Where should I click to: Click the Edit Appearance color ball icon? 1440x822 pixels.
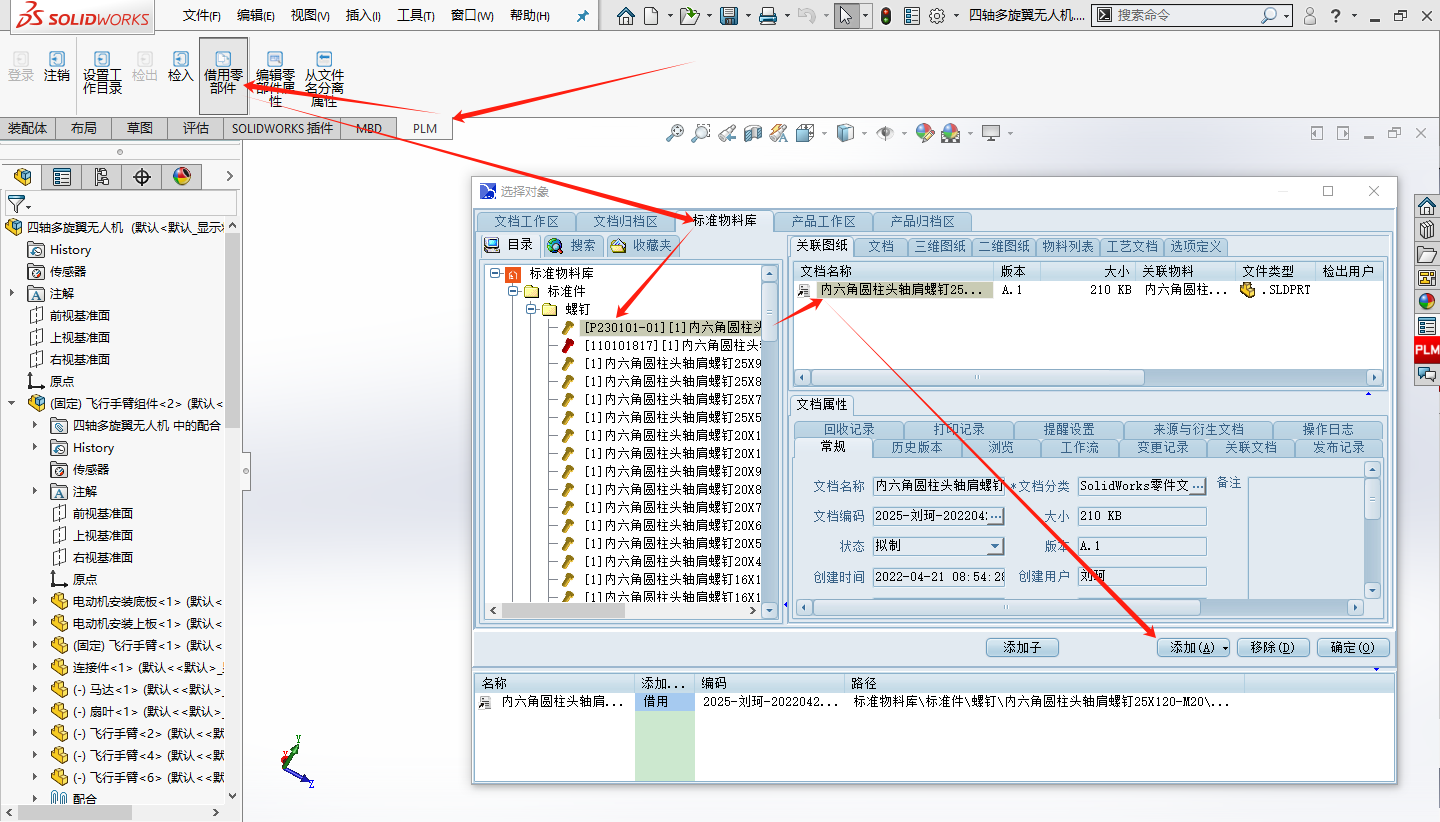click(924, 133)
